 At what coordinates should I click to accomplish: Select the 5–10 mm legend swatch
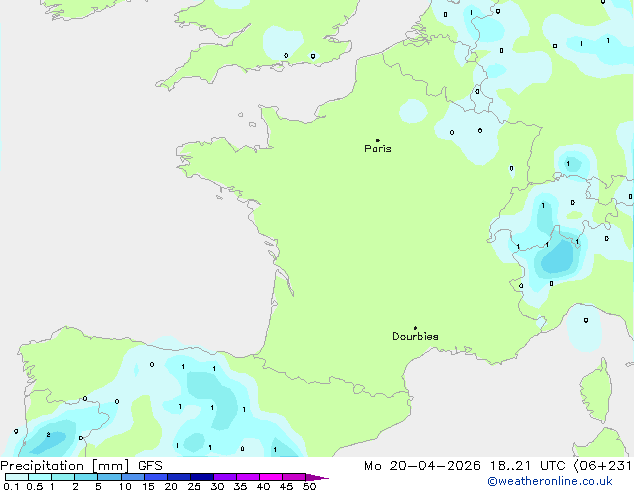pyautogui.click(x=109, y=477)
